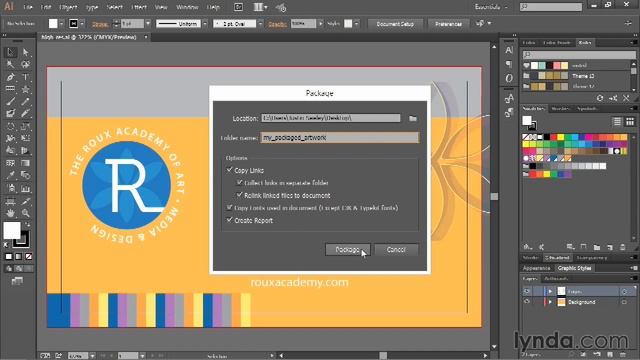Select the Star shape tool

pos(25,89)
